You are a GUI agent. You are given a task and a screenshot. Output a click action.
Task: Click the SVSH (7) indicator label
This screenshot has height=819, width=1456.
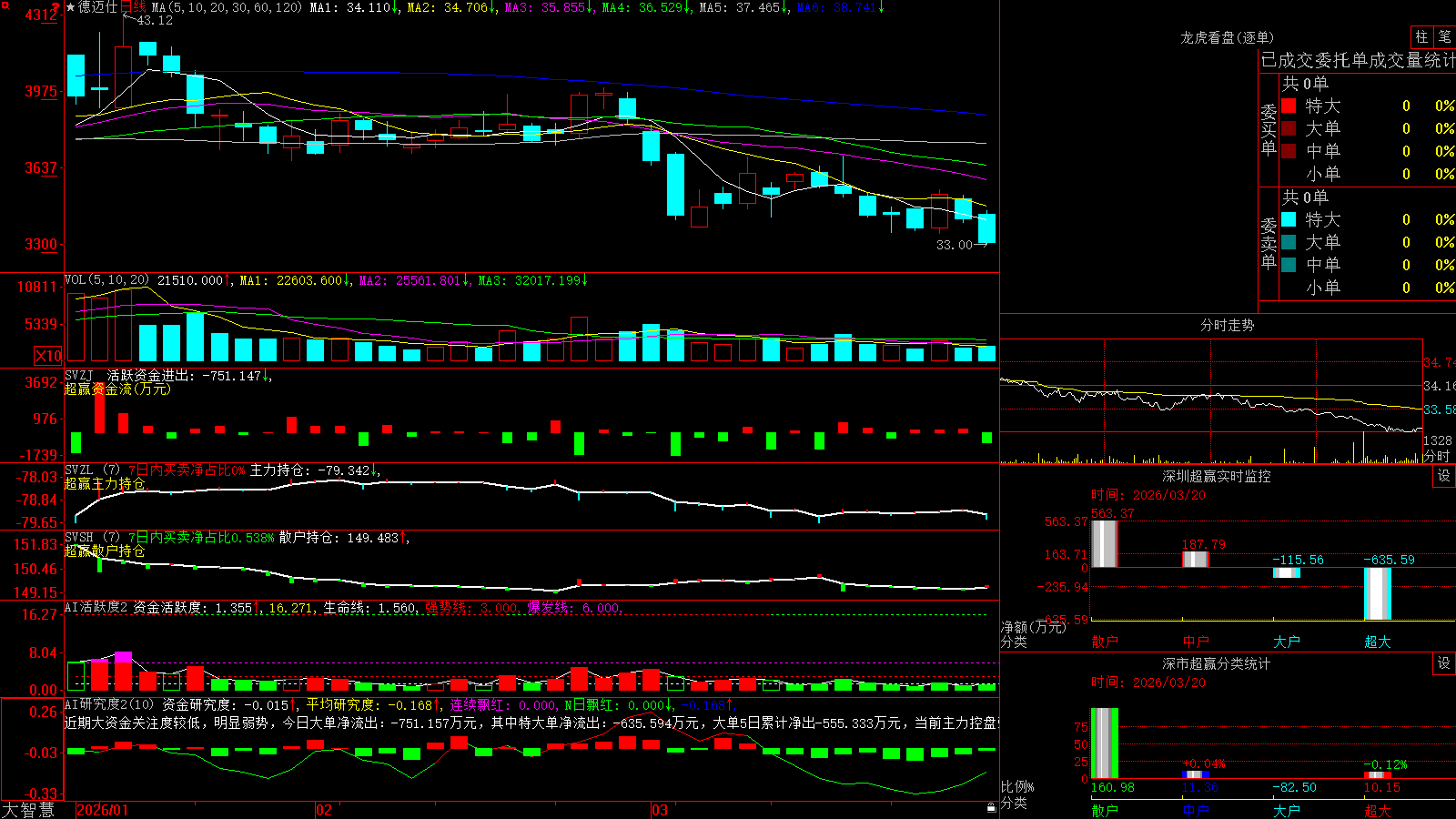point(92,538)
